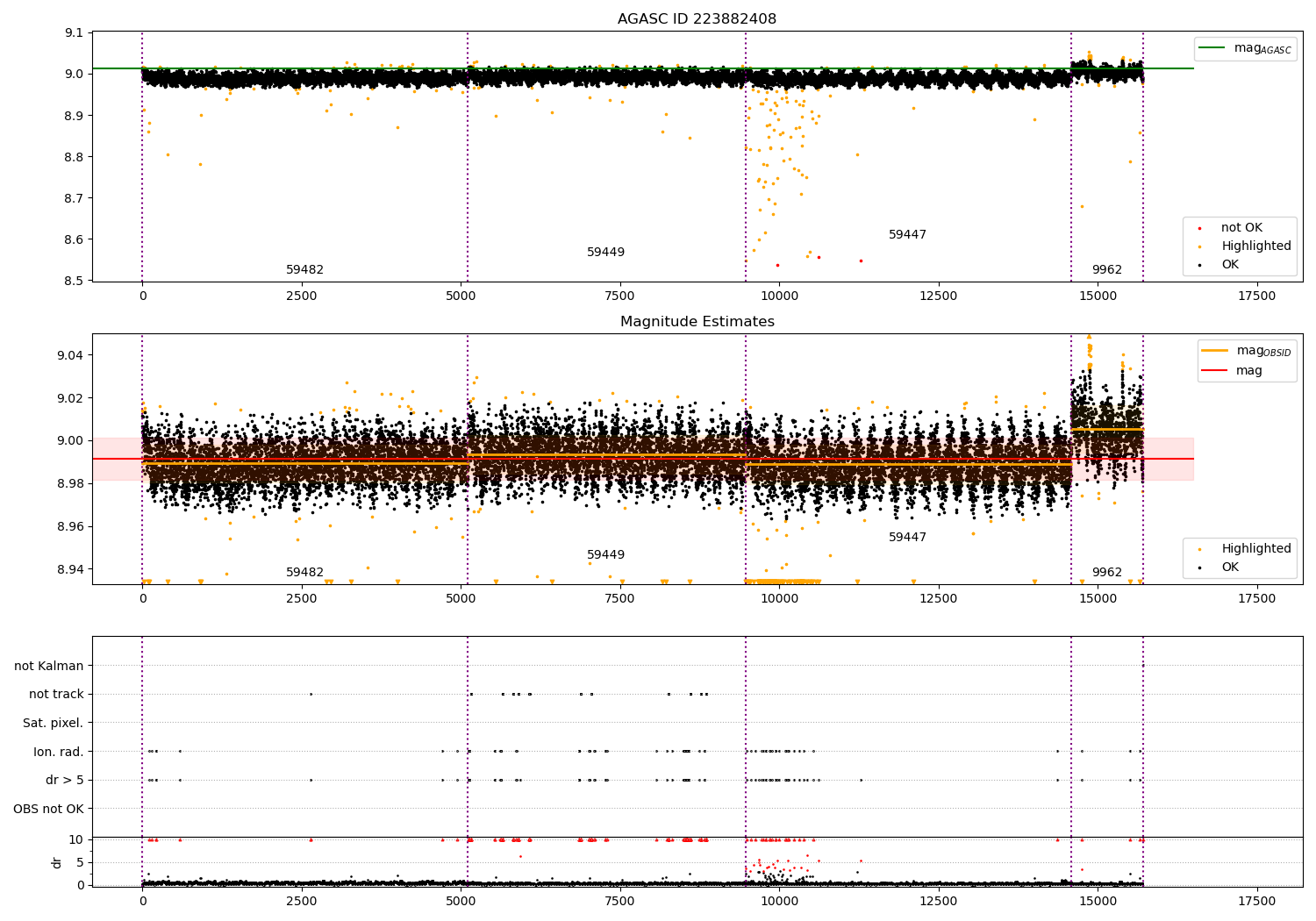1316x921 pixels.
Task: Click the 5 tick on the dr axis
Action: 81,862
